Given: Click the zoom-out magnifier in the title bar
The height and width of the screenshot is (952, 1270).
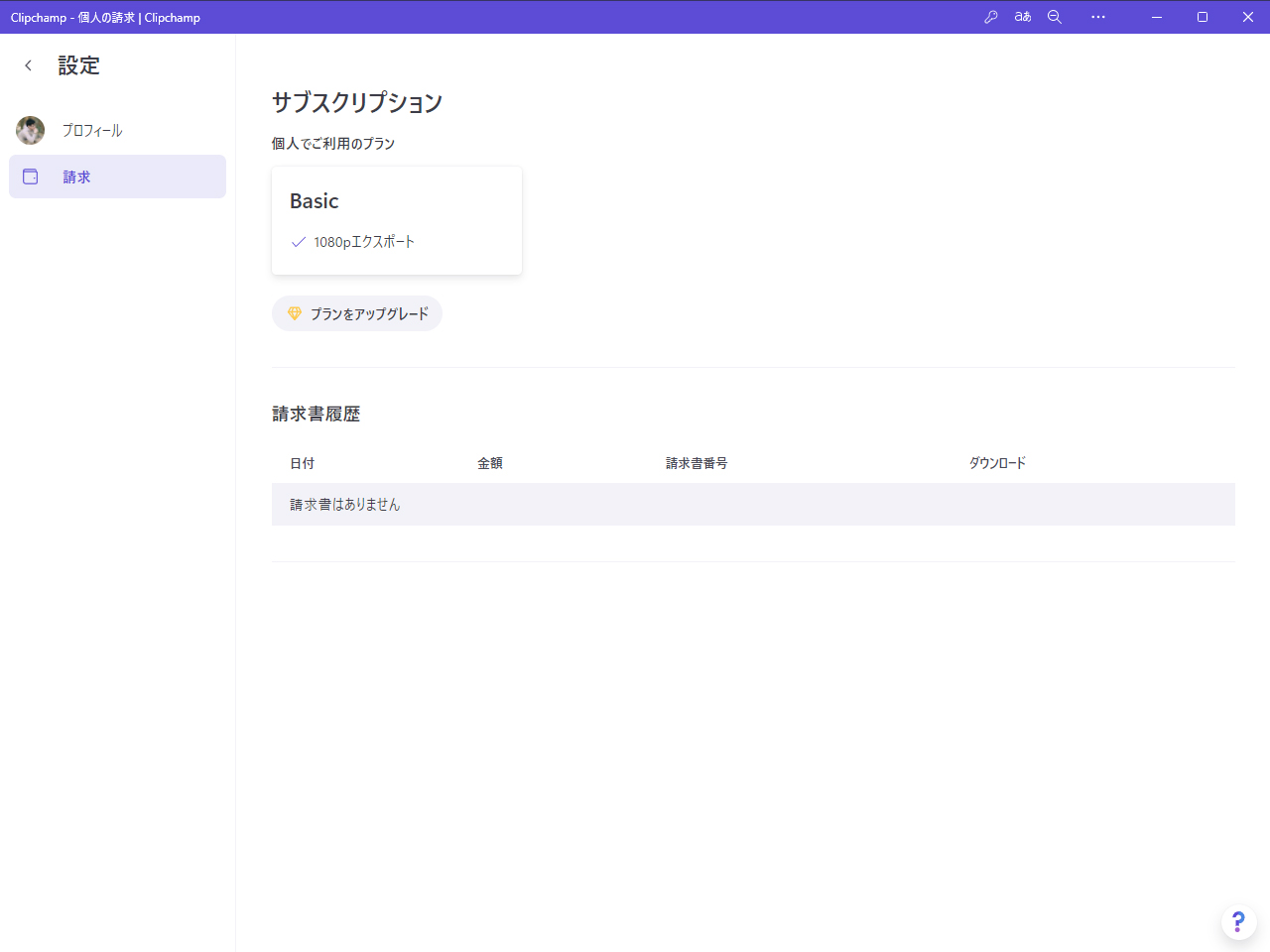Looking at the screenshot, I should [x=1054, y=16].
